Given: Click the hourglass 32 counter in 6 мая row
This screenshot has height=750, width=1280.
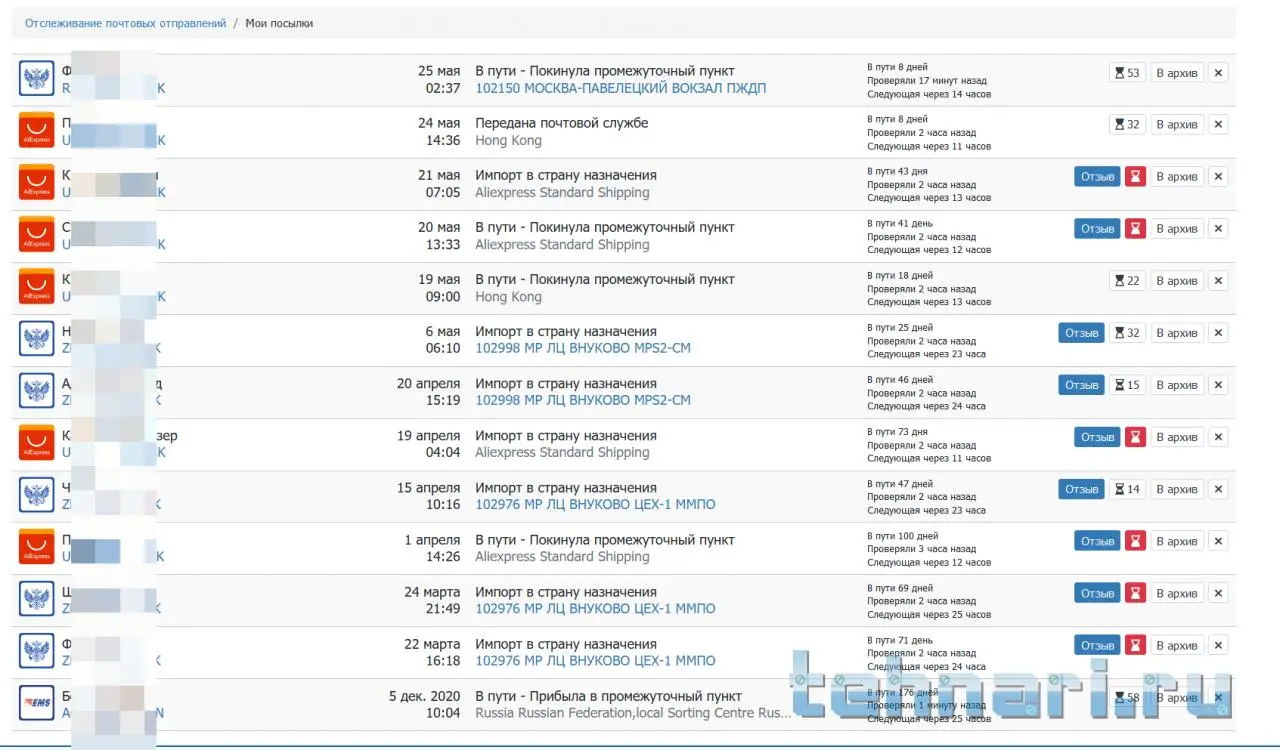Looking at the screenshot, I should [x=1127, y=333].
